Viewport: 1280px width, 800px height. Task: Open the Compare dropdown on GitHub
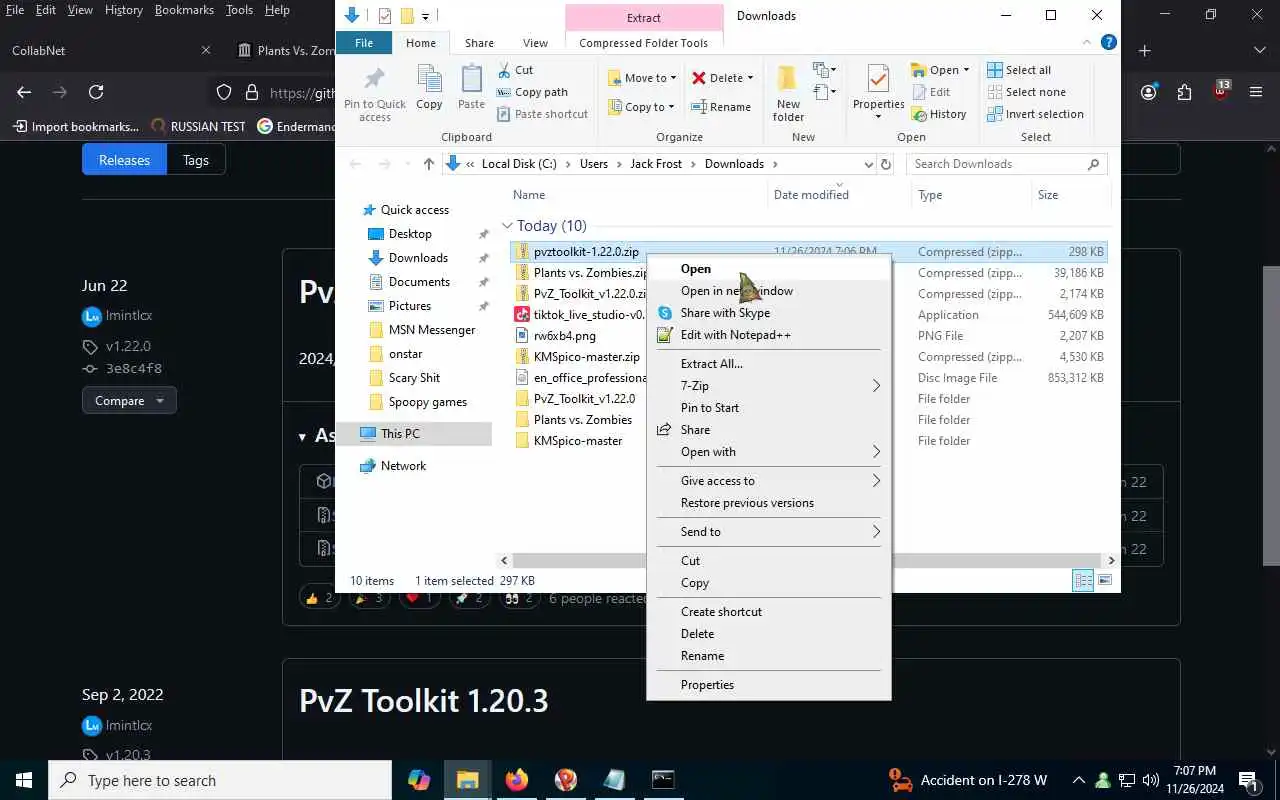coord(129,401)
